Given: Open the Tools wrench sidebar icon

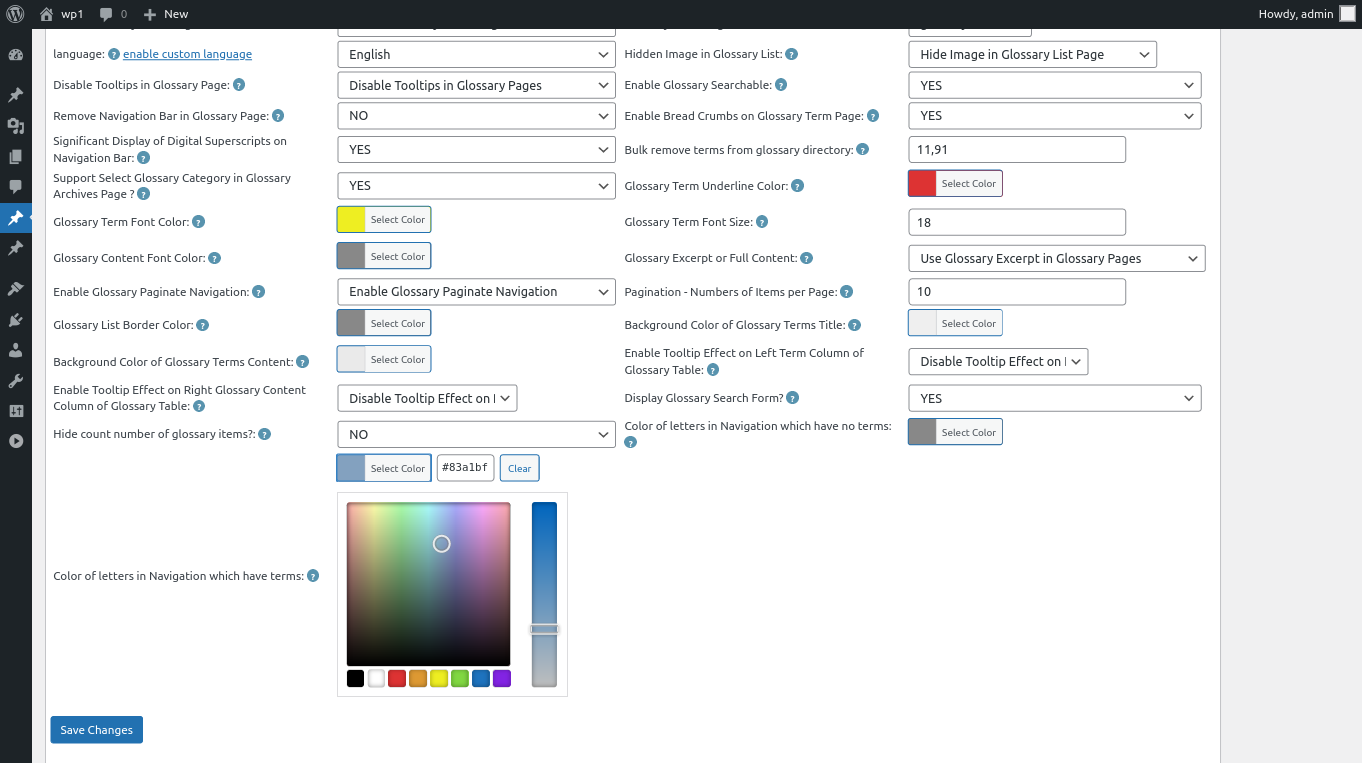Looking at the screenshot, I should pyautogui.click(x=15, y=381).
